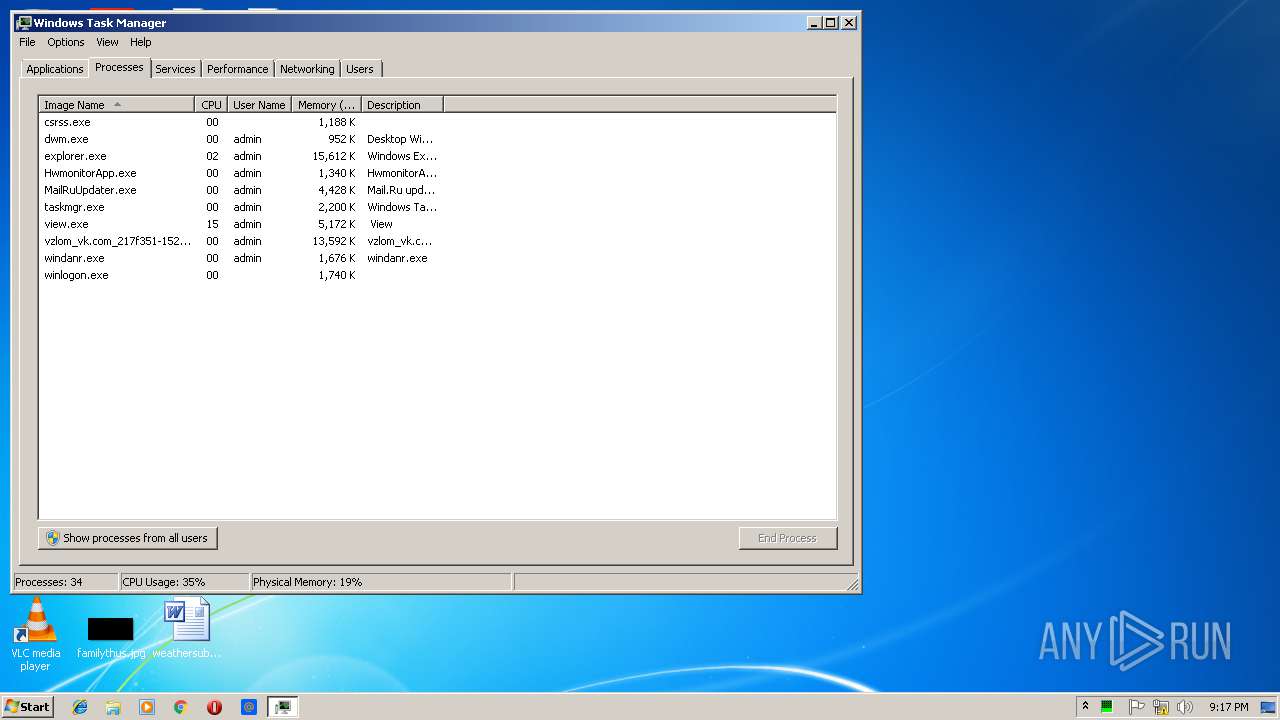Select taskmgr.exe process row
This screenshot has height=720, width=1280.
[240, 207]
